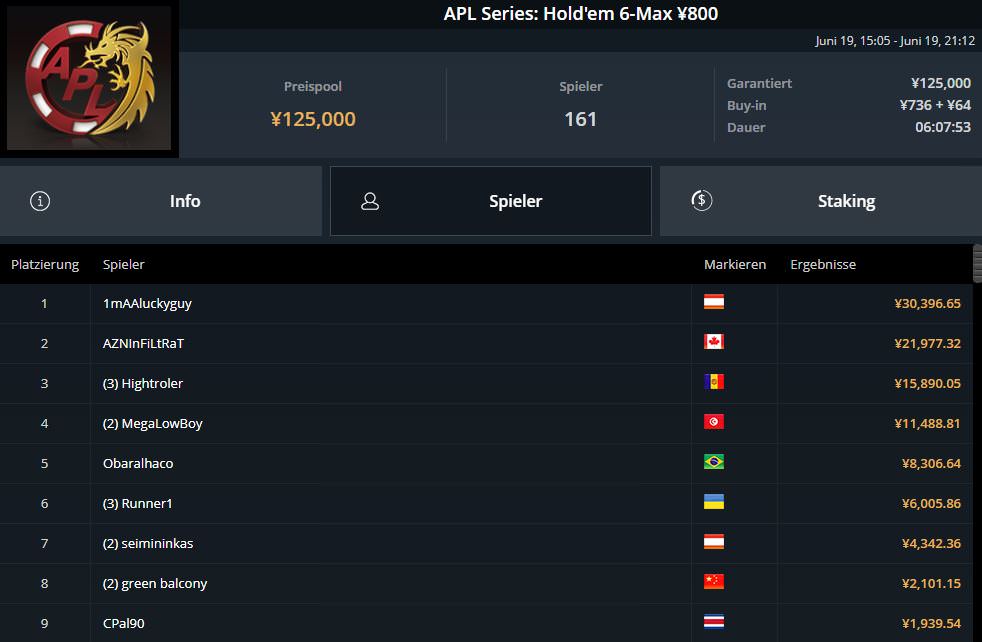The height and width of the screenshot is (642, 982).
Task: Click the flag next to Hightroler
Action: pyautogui.click(x=714, y=383)
